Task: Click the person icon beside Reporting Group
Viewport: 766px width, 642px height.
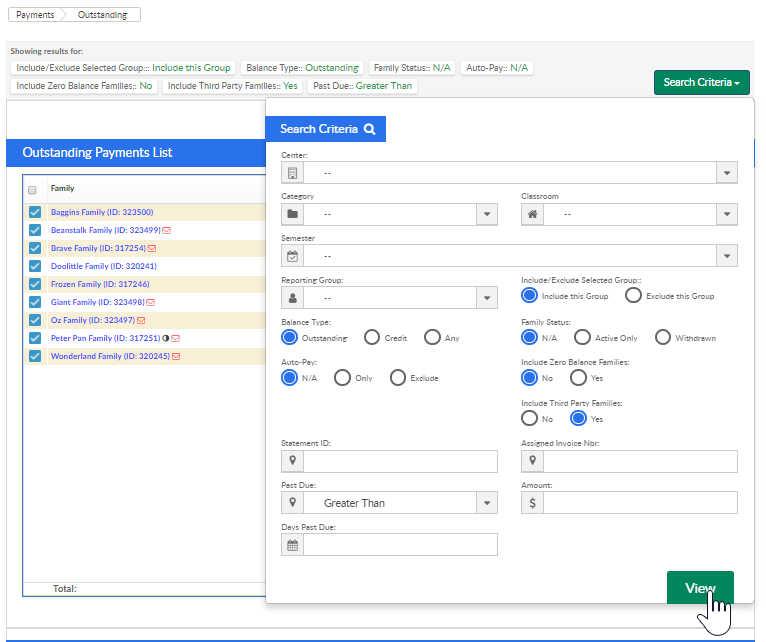Action: (292, 298)
